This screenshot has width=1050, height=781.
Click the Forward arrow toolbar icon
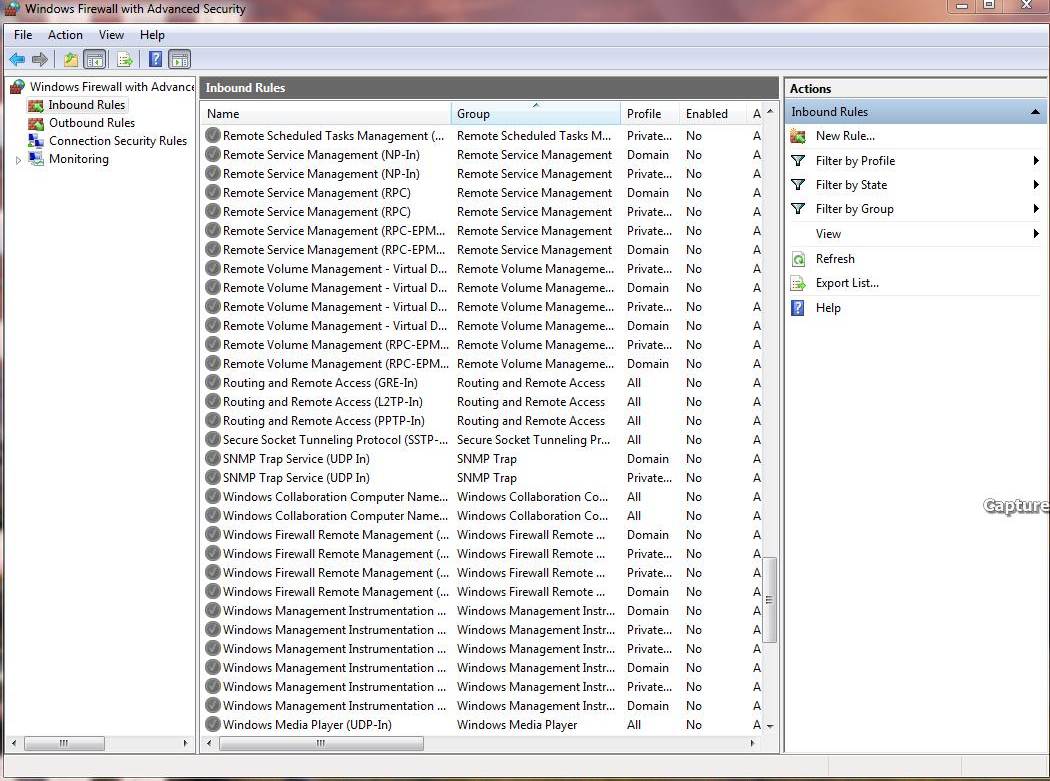[40, 60]
